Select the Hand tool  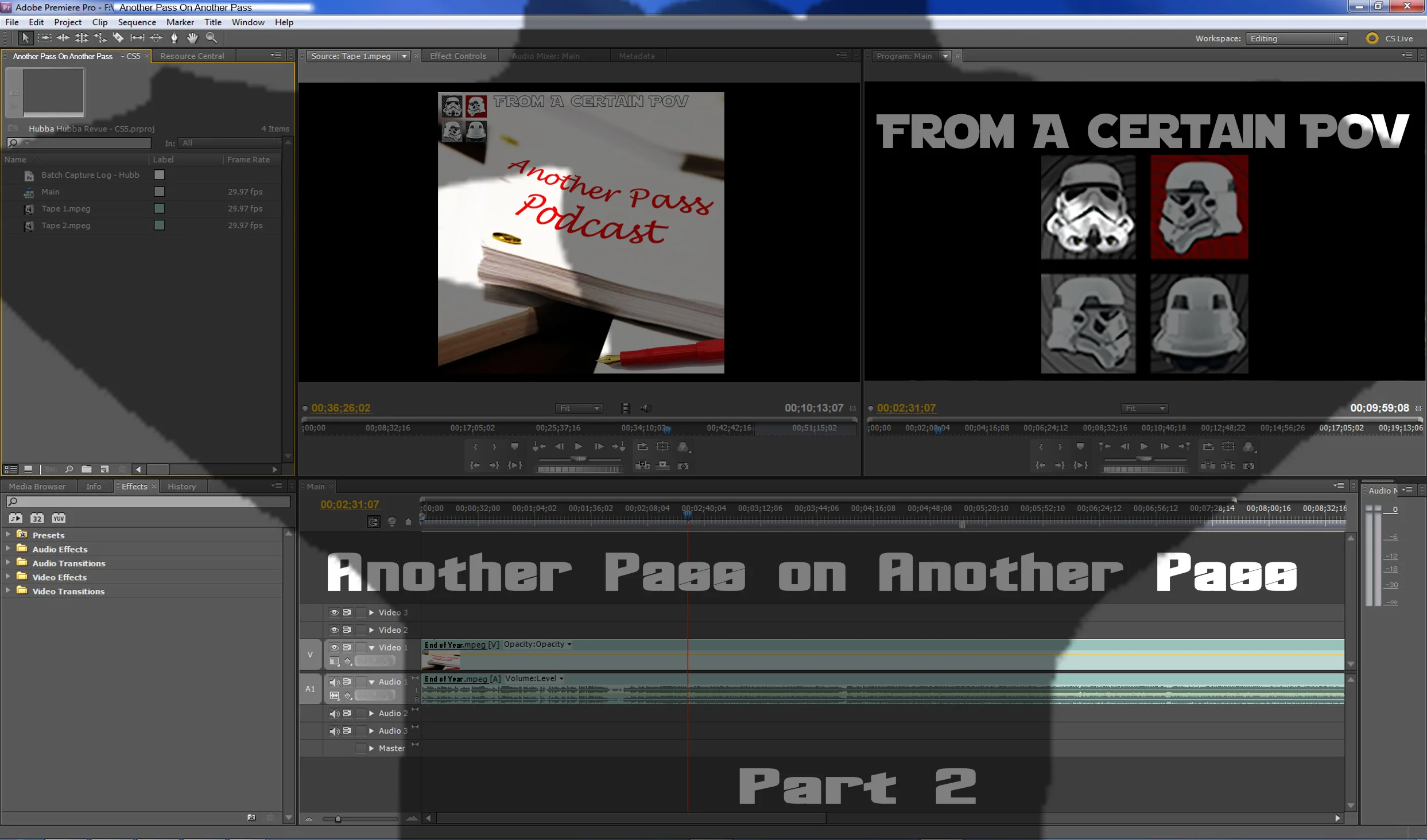click(x=193, y=38)
